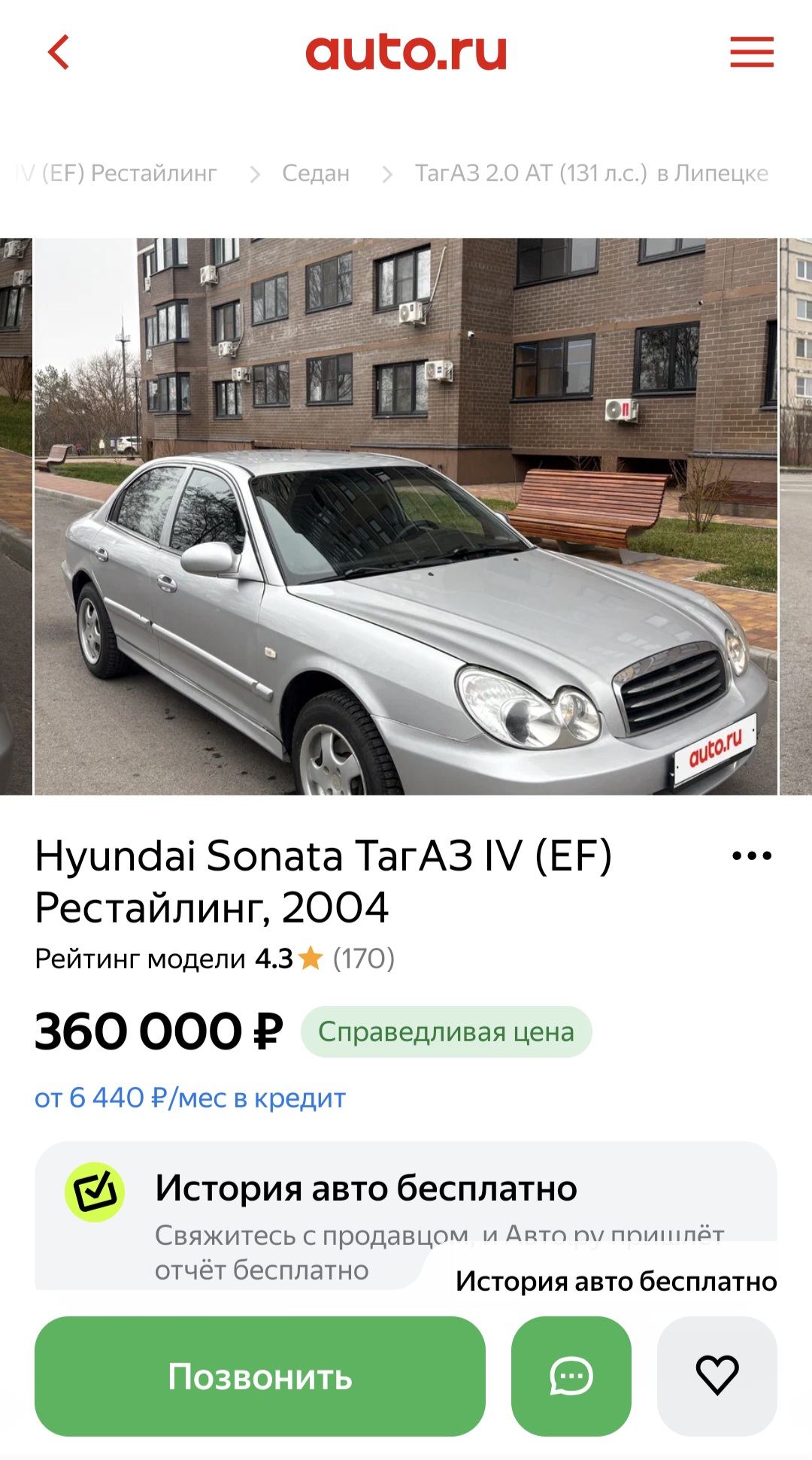Tap the История авто бесплатно tooltip label
The image size is (812, 1460).
tap(616, 1281)
